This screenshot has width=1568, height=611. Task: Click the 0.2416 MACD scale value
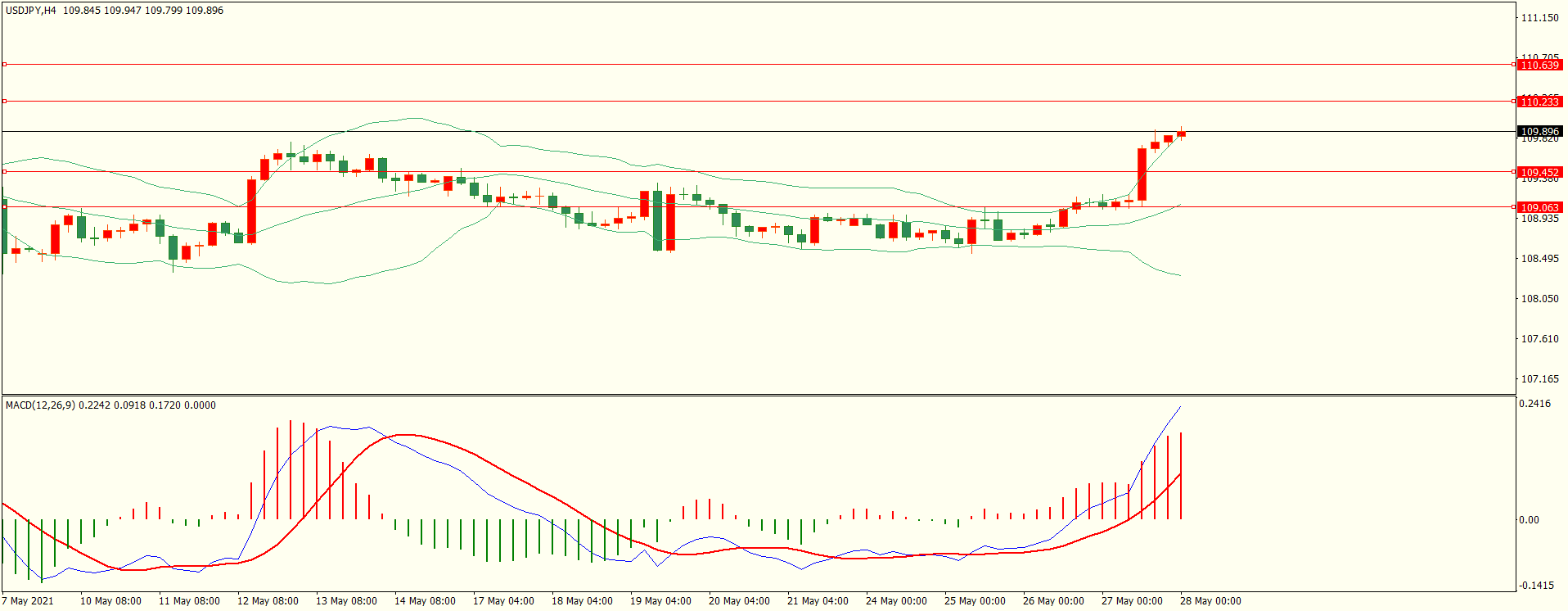(1534, 404)
